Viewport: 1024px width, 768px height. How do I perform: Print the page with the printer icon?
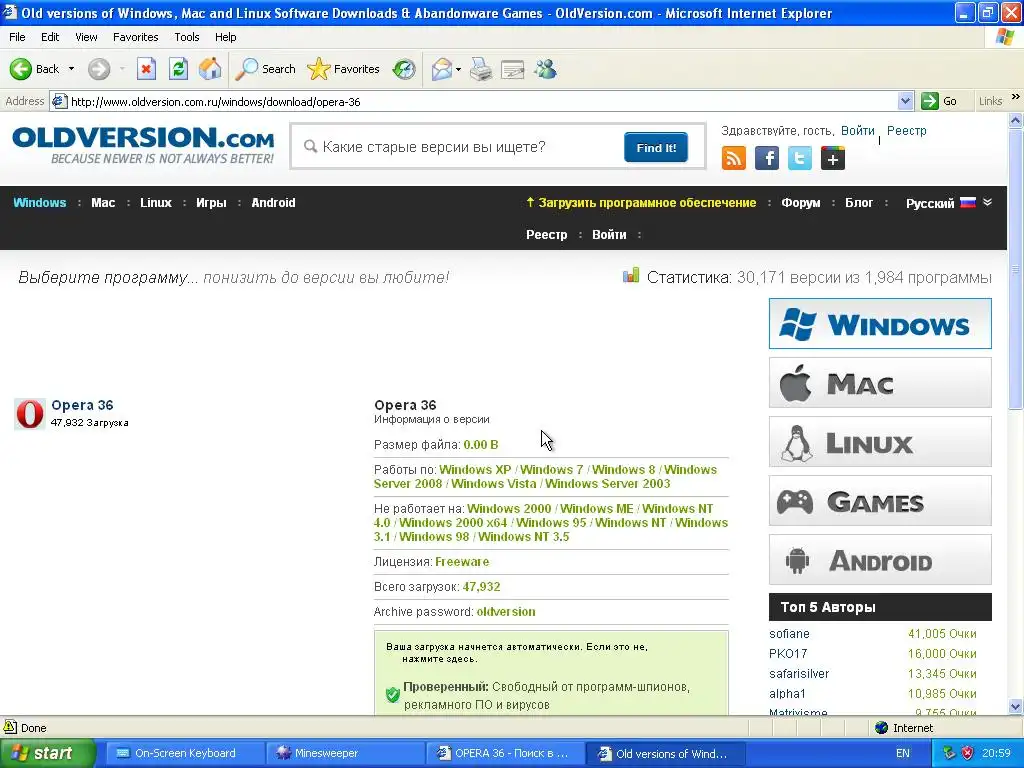481,69
